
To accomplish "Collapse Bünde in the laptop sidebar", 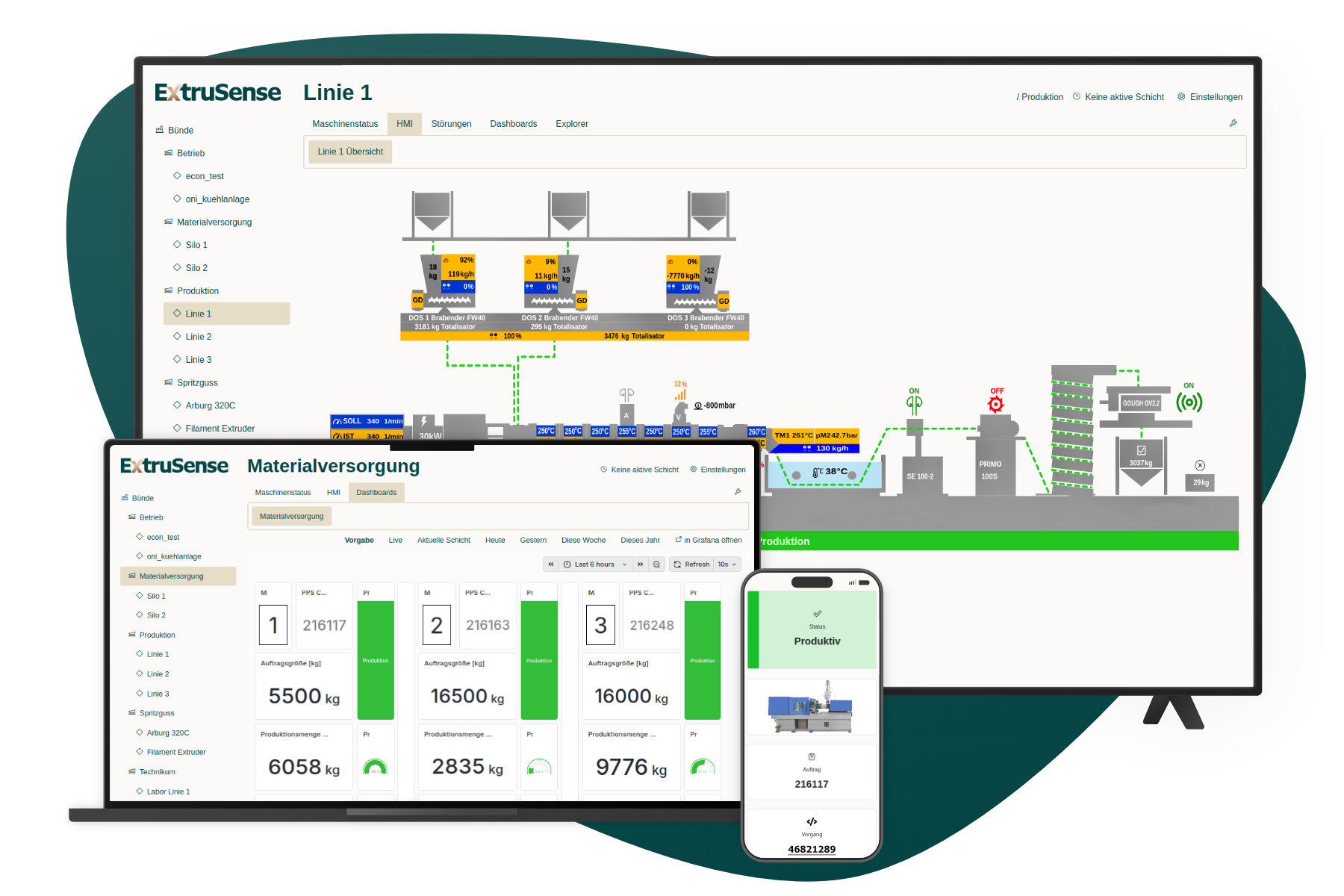I will 137,498.
